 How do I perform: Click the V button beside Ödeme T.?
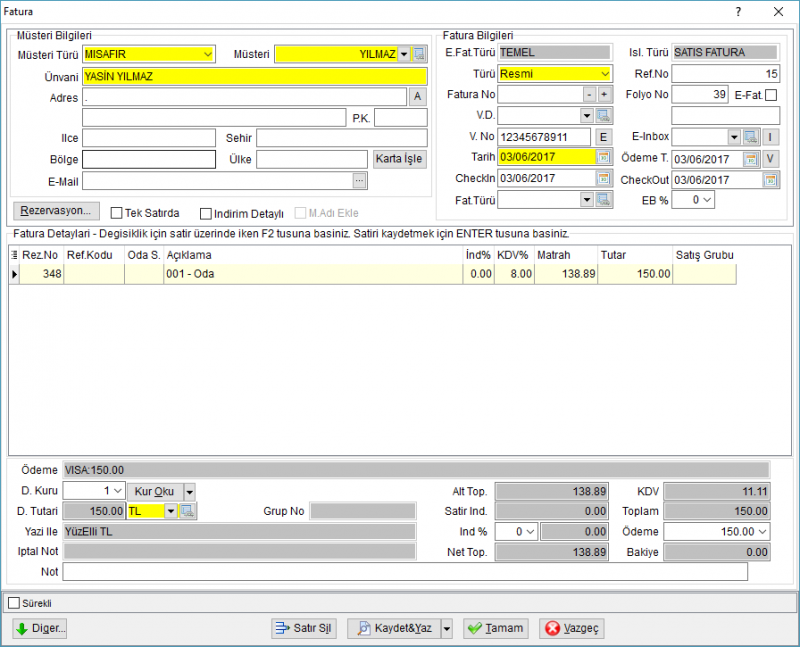(770, 159)
